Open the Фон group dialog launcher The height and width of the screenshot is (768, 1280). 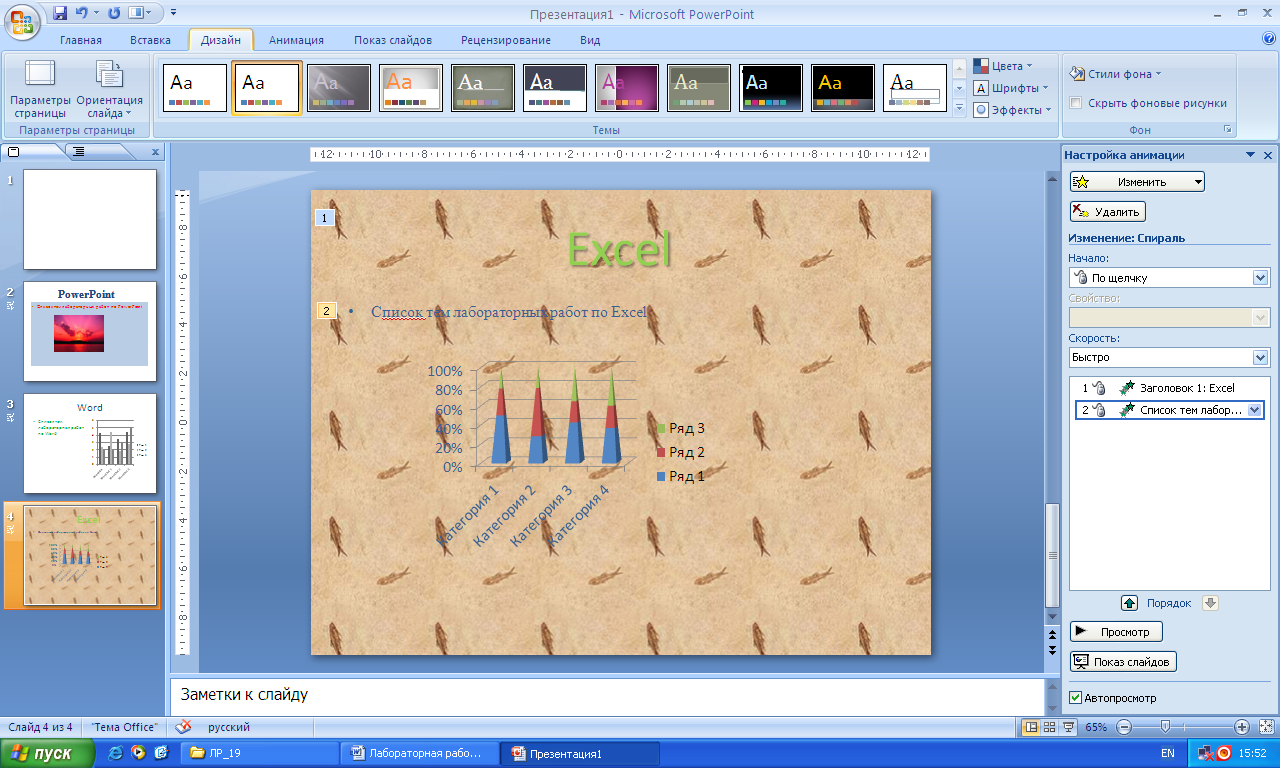1227,130
